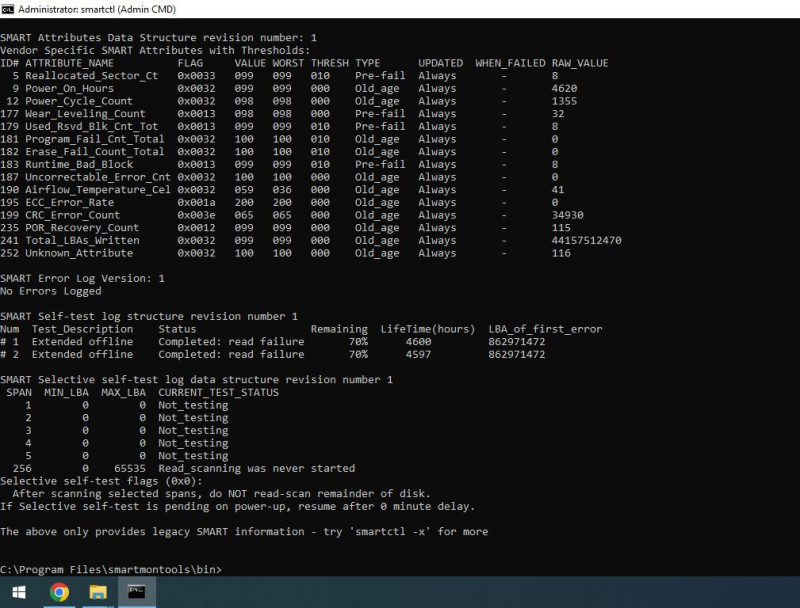This screenshot has width=800, height=608.
Task: Click the CURRENT_TEST_STATUS column header
Action: tap(218, 392)
